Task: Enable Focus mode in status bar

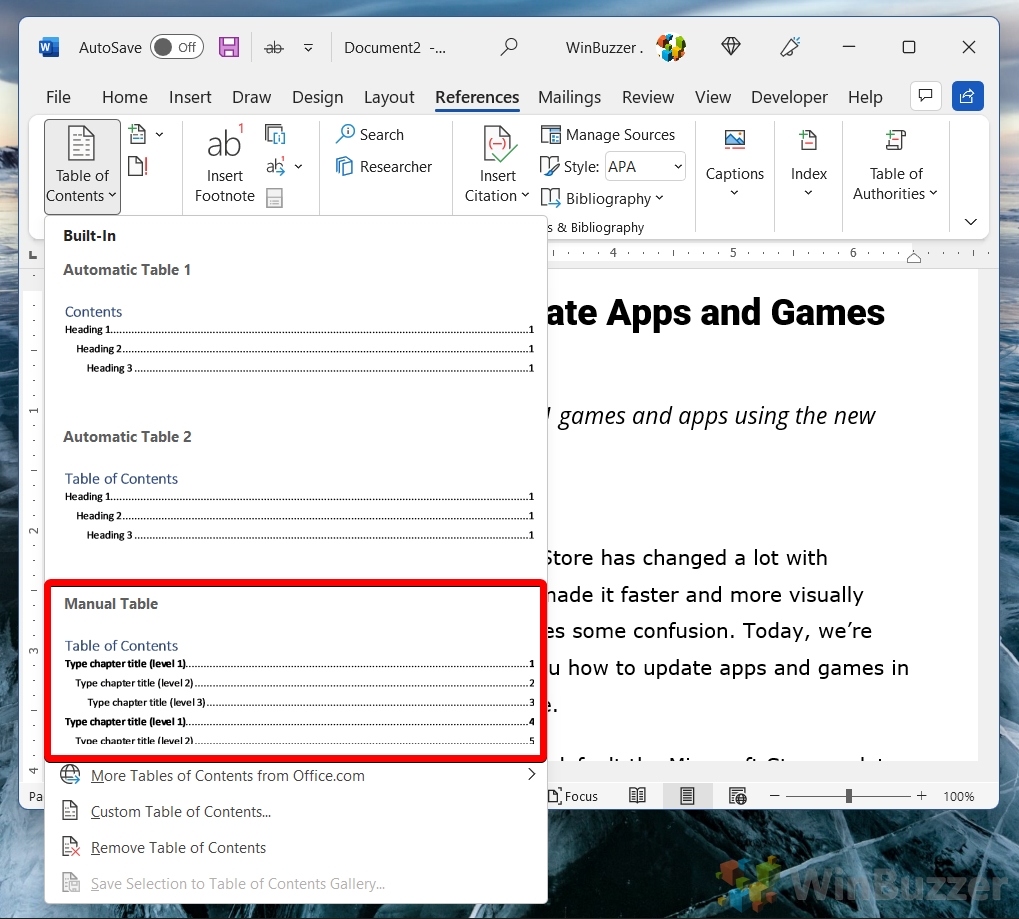Action: (572, 796)
